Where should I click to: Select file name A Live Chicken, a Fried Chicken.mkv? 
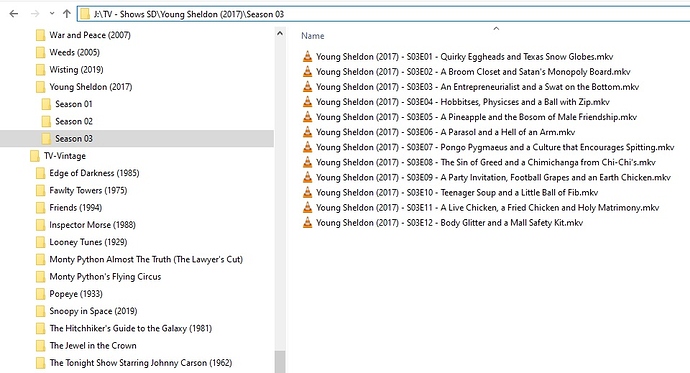488,208
